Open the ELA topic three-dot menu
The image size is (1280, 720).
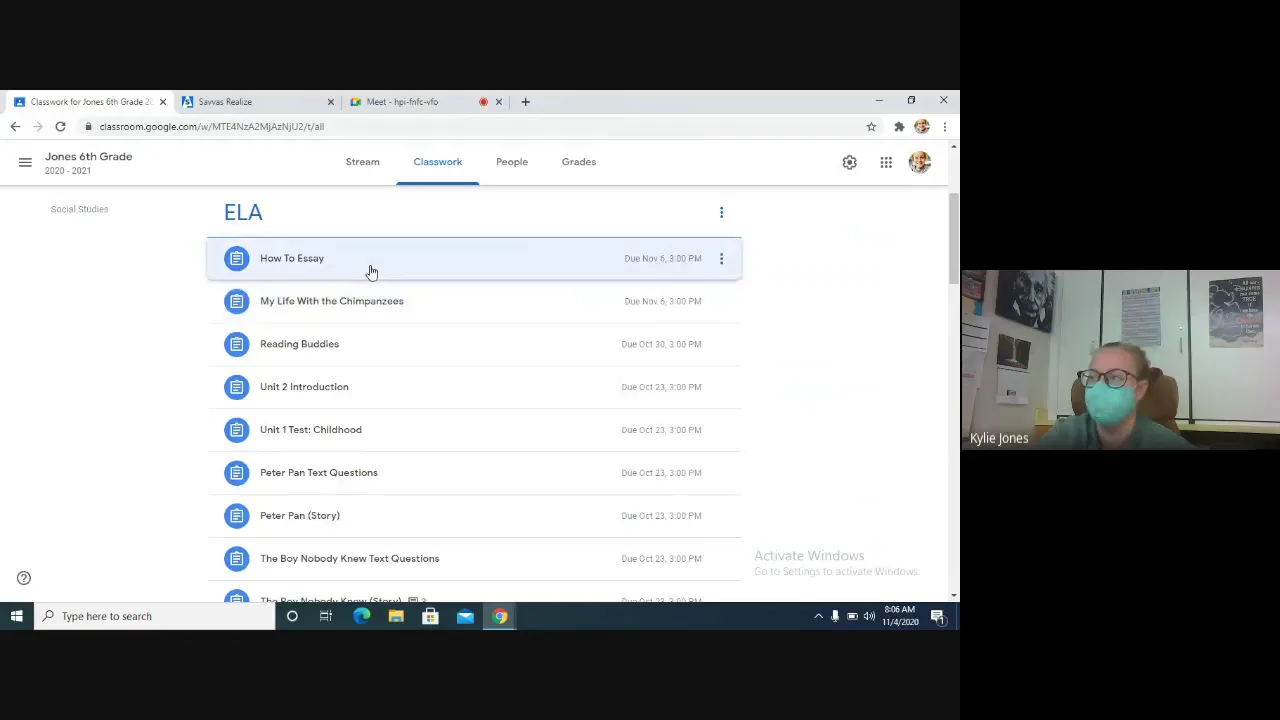721,212
